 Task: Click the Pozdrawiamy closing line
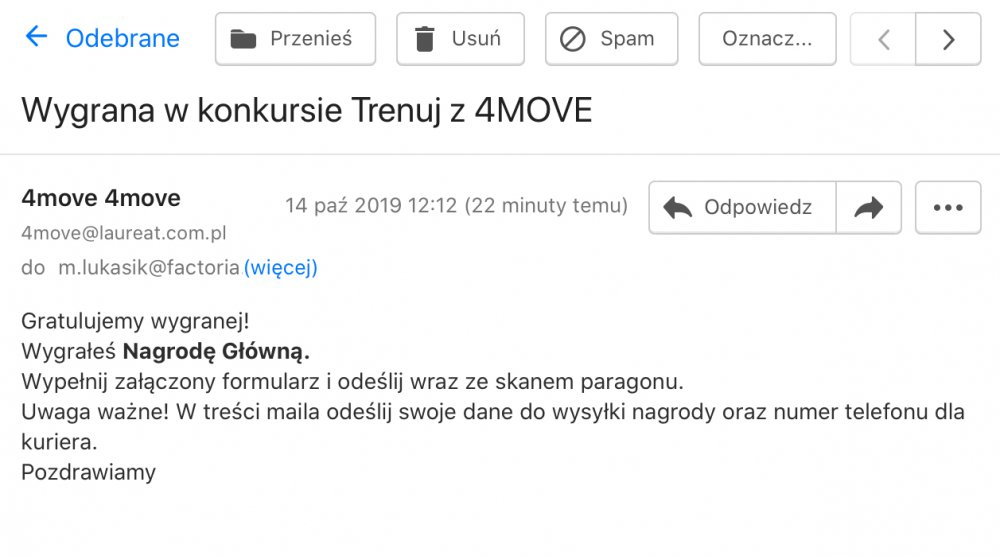click(89, 472)
